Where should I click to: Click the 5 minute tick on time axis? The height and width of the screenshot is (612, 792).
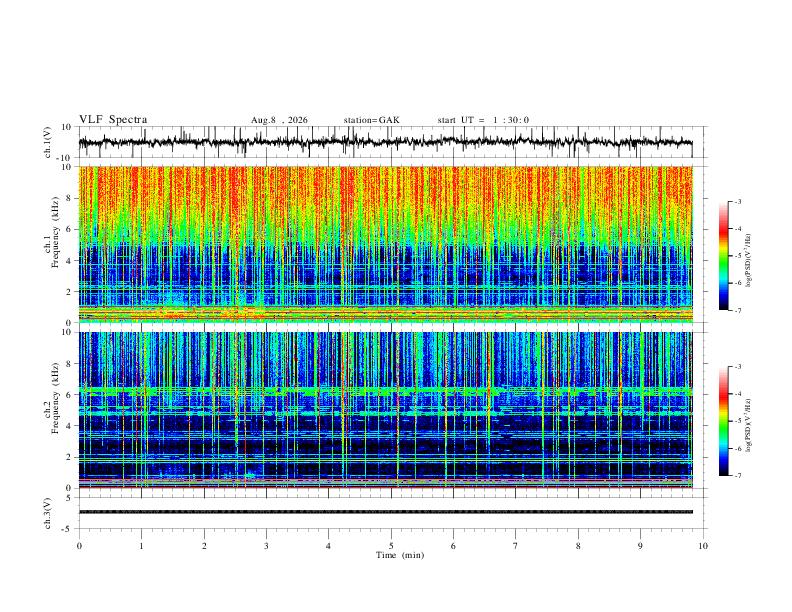coord(391,546)
